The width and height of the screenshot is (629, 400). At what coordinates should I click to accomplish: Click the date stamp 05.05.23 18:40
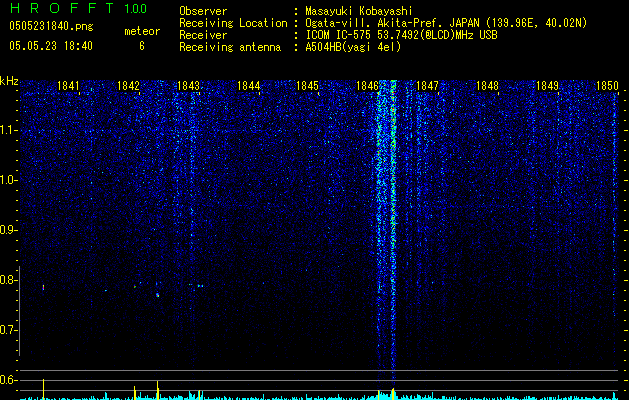pos(51,46)
